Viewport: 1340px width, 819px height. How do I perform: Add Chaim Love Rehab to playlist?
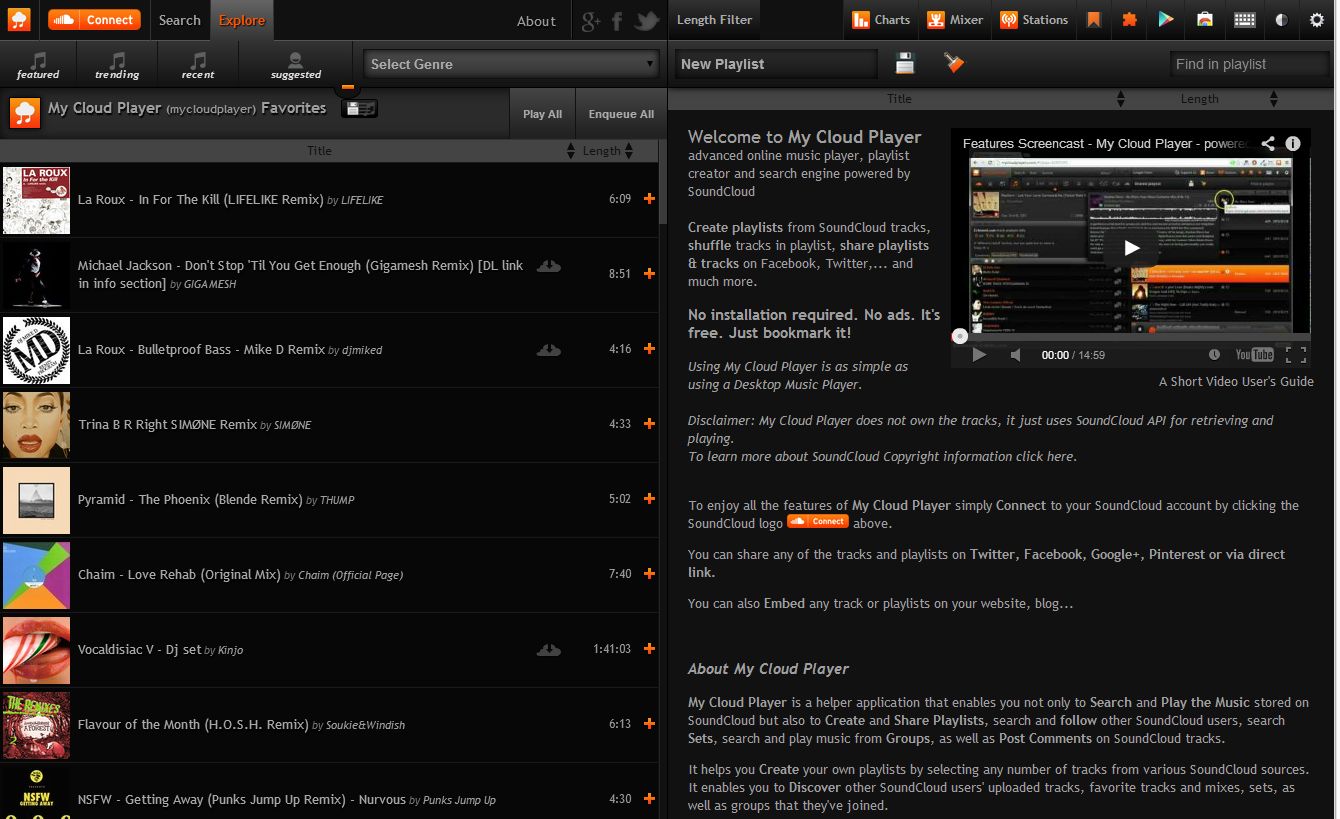tap(649, 574)
